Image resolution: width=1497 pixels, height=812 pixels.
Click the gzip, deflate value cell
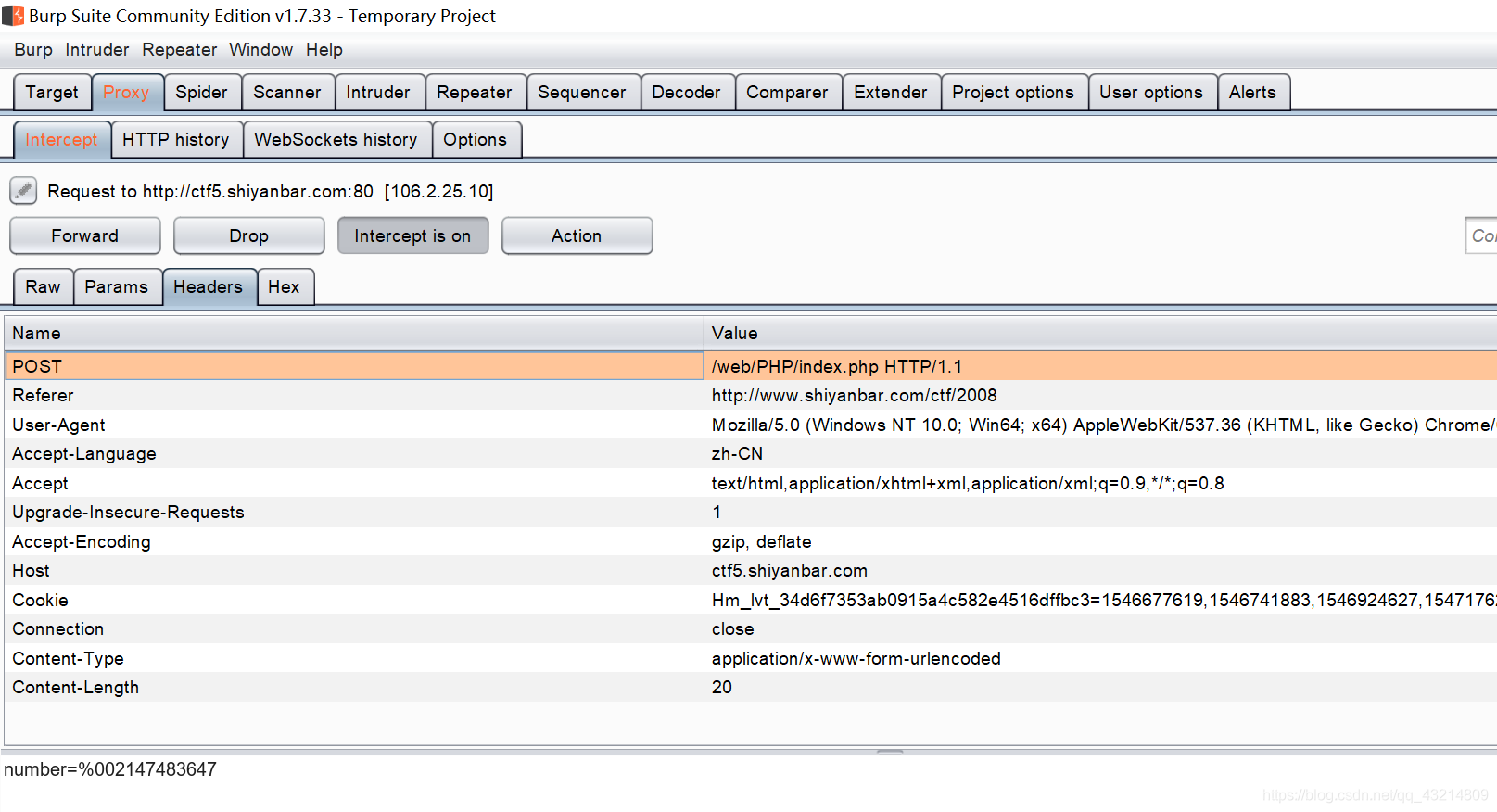(x=1101, y=541)
